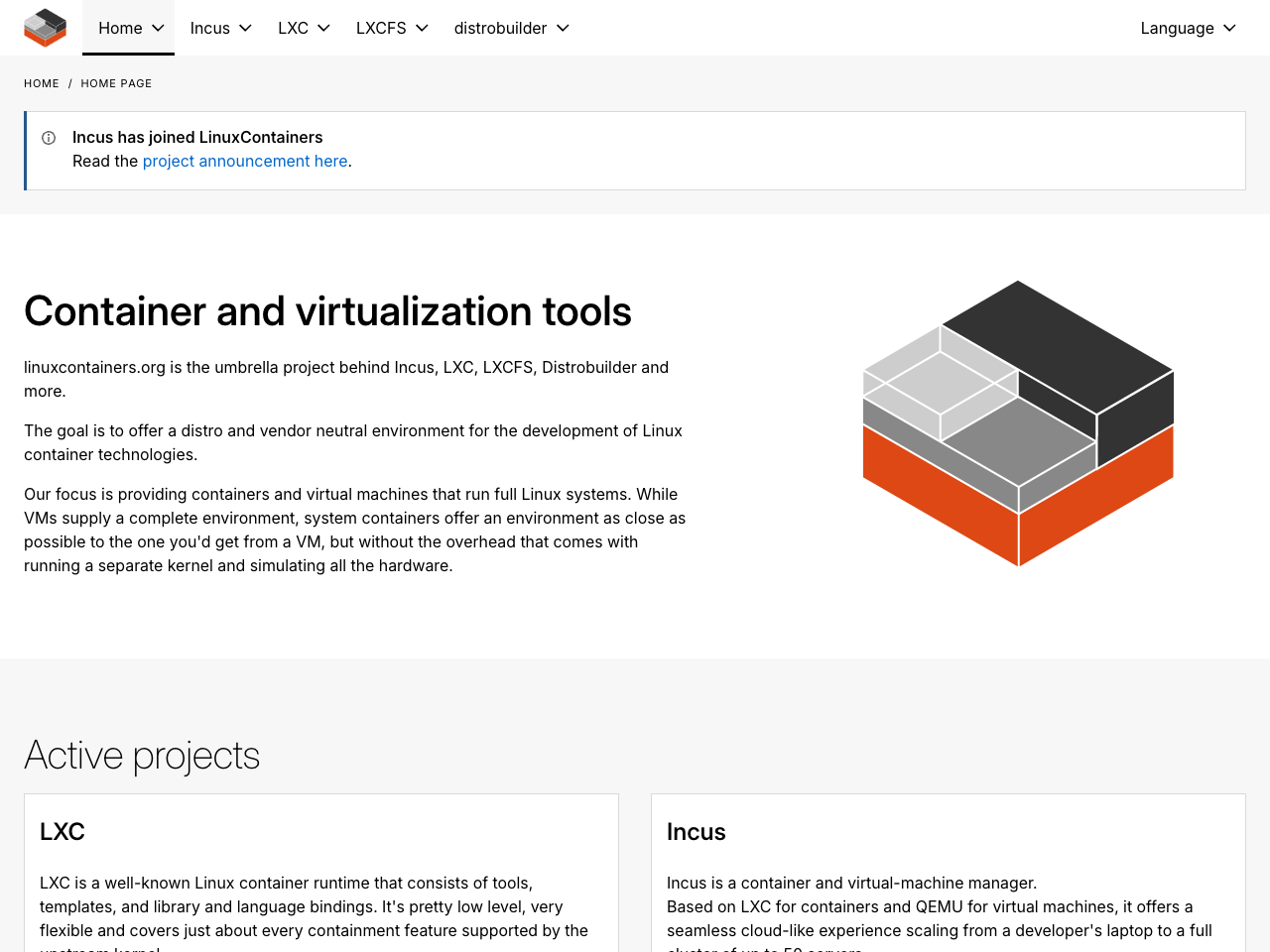Click the info icon in the announcement banner
Image resolution: width=1270 pixels, height=952 pixels.
click(49, 138)
